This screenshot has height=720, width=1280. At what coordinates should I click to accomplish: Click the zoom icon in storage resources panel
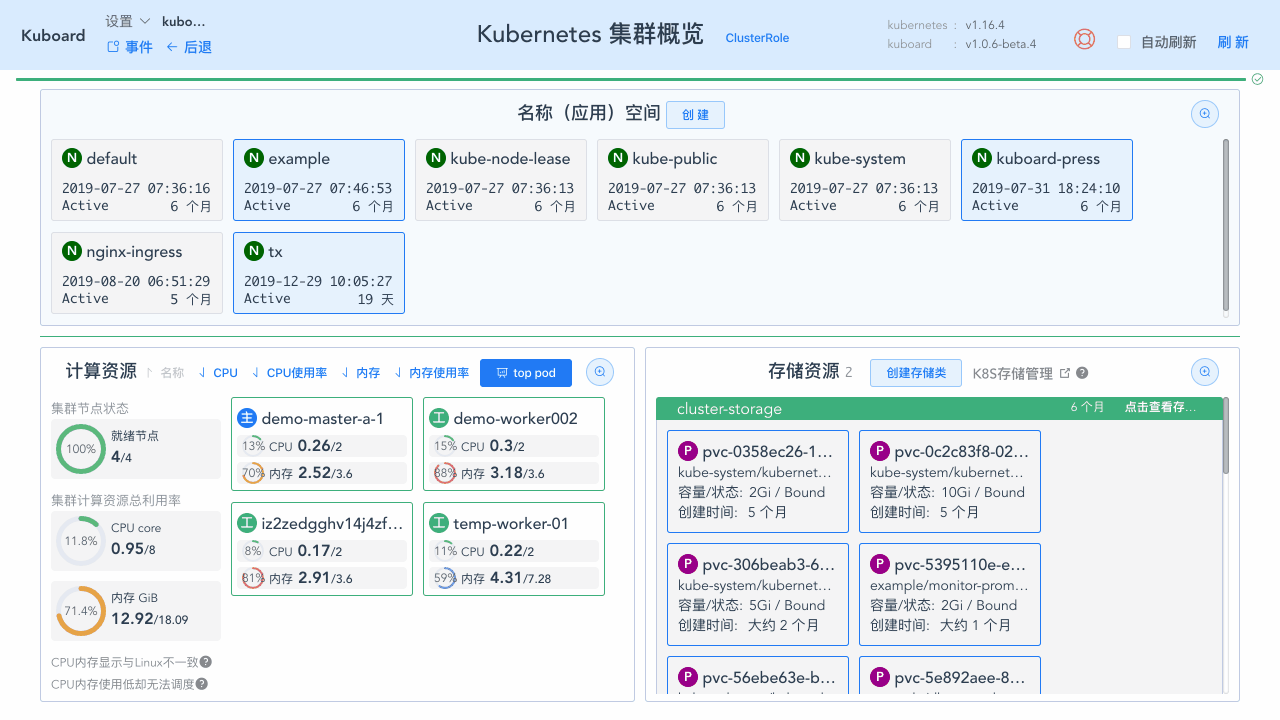[1205, 372]
